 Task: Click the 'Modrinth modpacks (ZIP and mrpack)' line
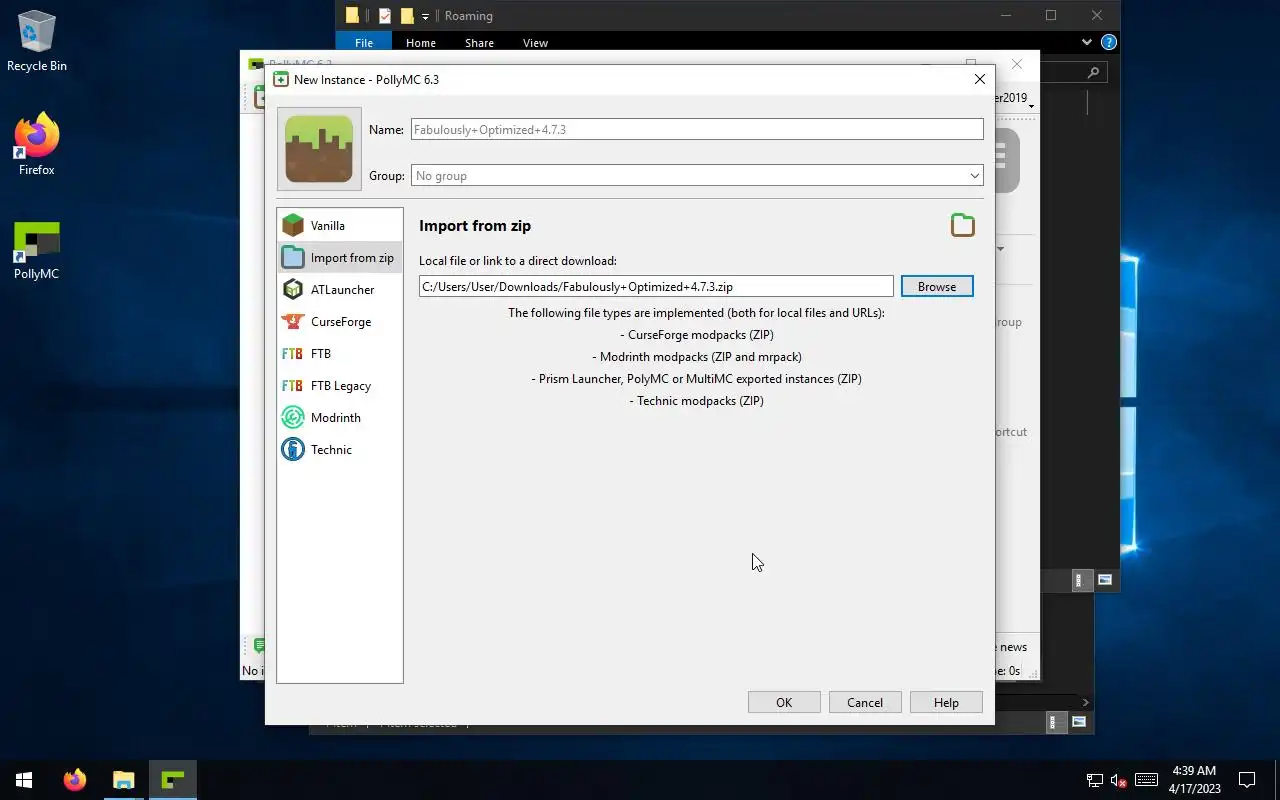(697, 357)
